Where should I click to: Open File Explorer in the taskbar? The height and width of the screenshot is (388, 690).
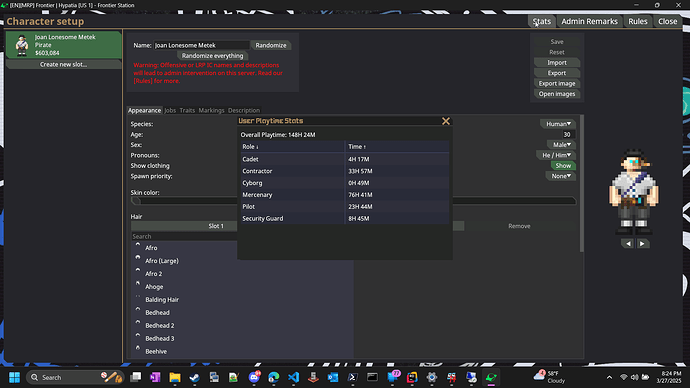[175, 377]
